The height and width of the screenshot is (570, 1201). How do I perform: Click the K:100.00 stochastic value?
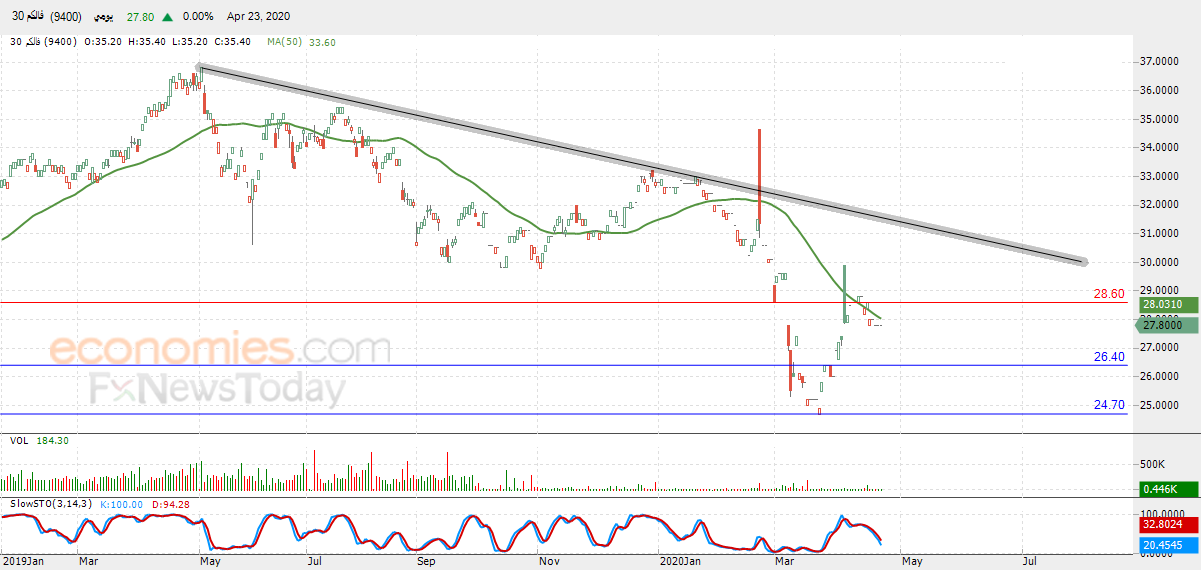[122, 504]
